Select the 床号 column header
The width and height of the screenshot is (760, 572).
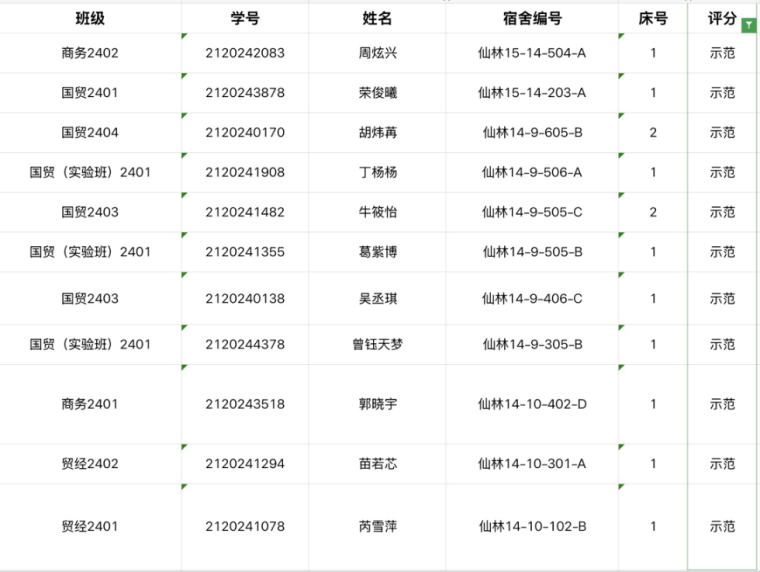pos(653,18)
